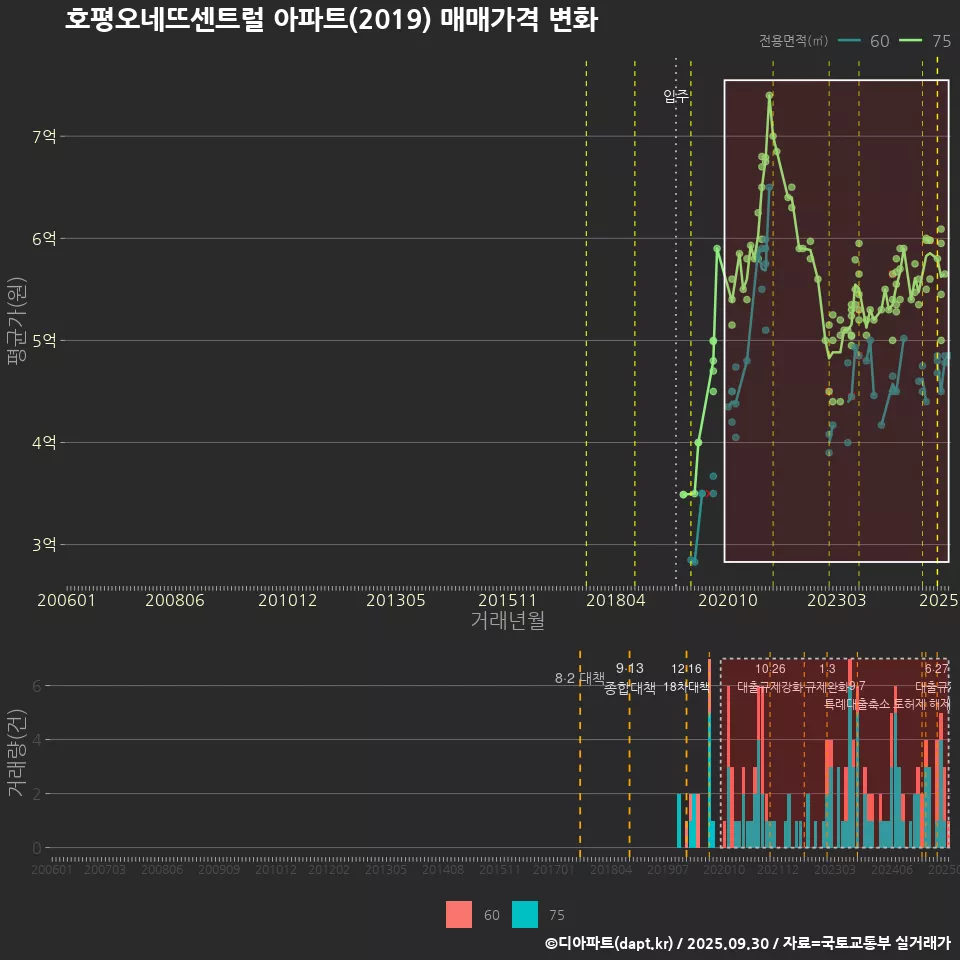The image size is (960, 960).
Task: Click the peak green data point above 7억
Action: click(769, 96)
